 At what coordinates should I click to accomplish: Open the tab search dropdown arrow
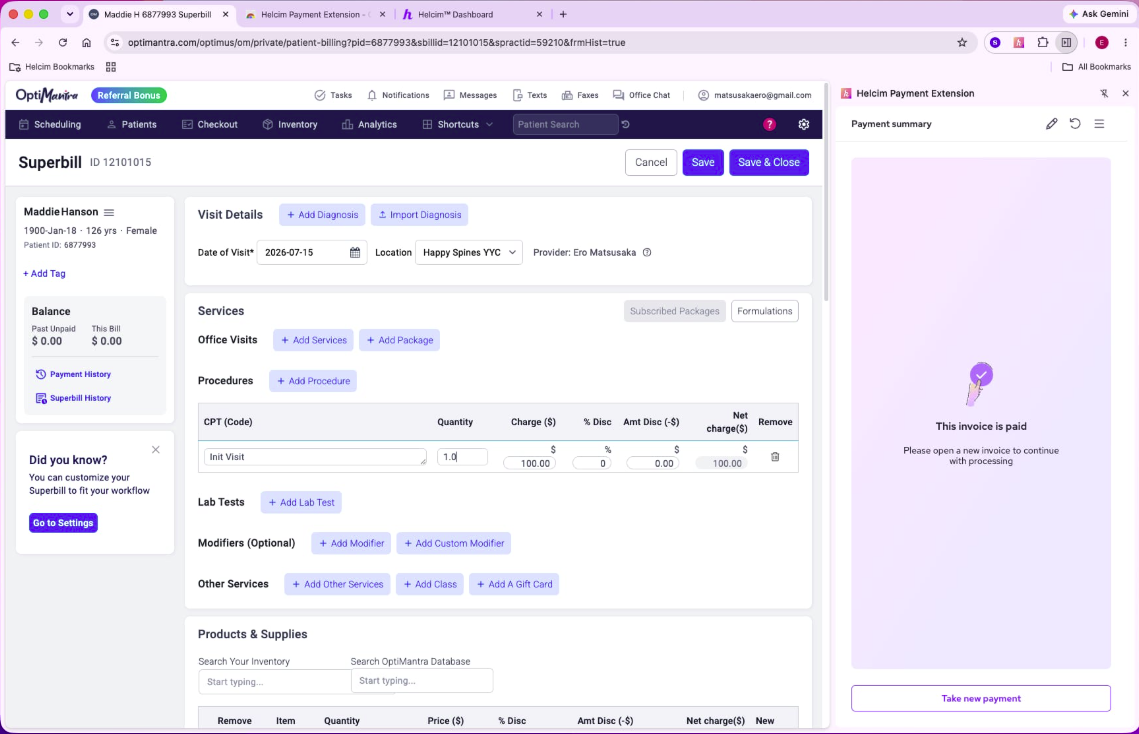click(x=70, y=14)
